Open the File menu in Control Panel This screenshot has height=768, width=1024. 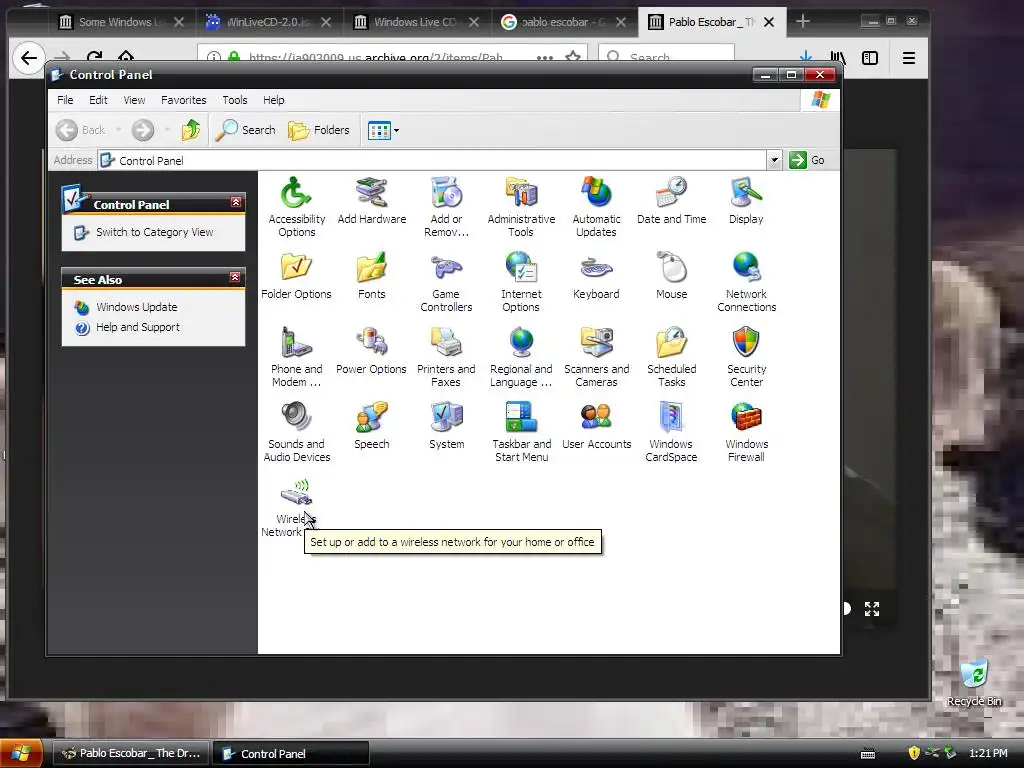tap(65, 100)
